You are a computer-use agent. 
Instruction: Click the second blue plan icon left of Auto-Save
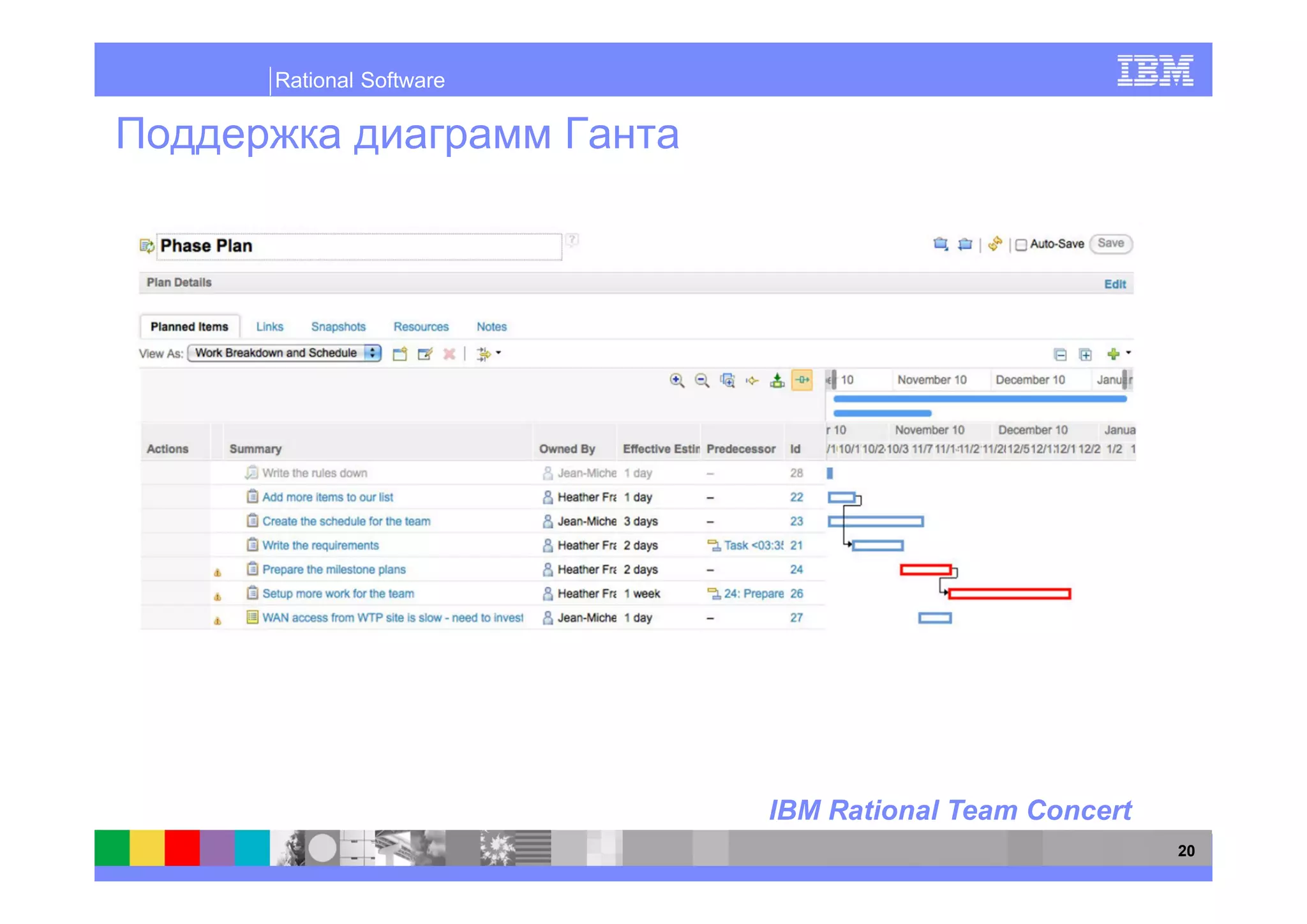[965, 244]
